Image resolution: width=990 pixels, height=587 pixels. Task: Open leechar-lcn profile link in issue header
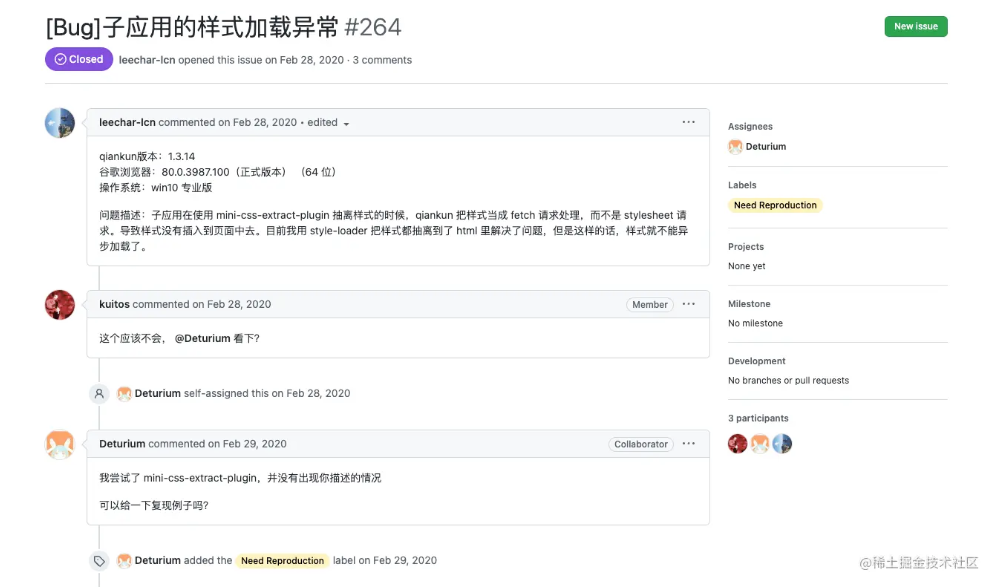coord(147,60)
